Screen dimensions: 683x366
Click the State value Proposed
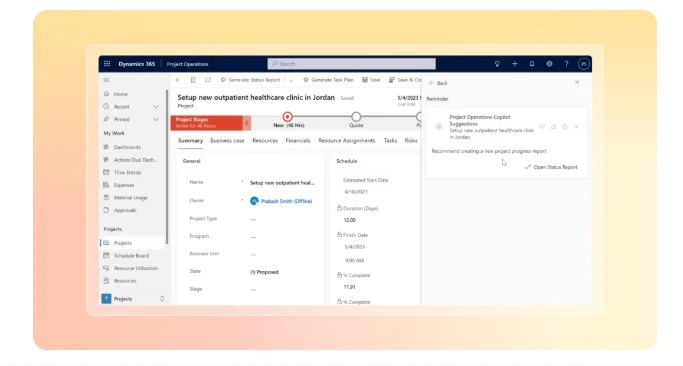(264, 272)
